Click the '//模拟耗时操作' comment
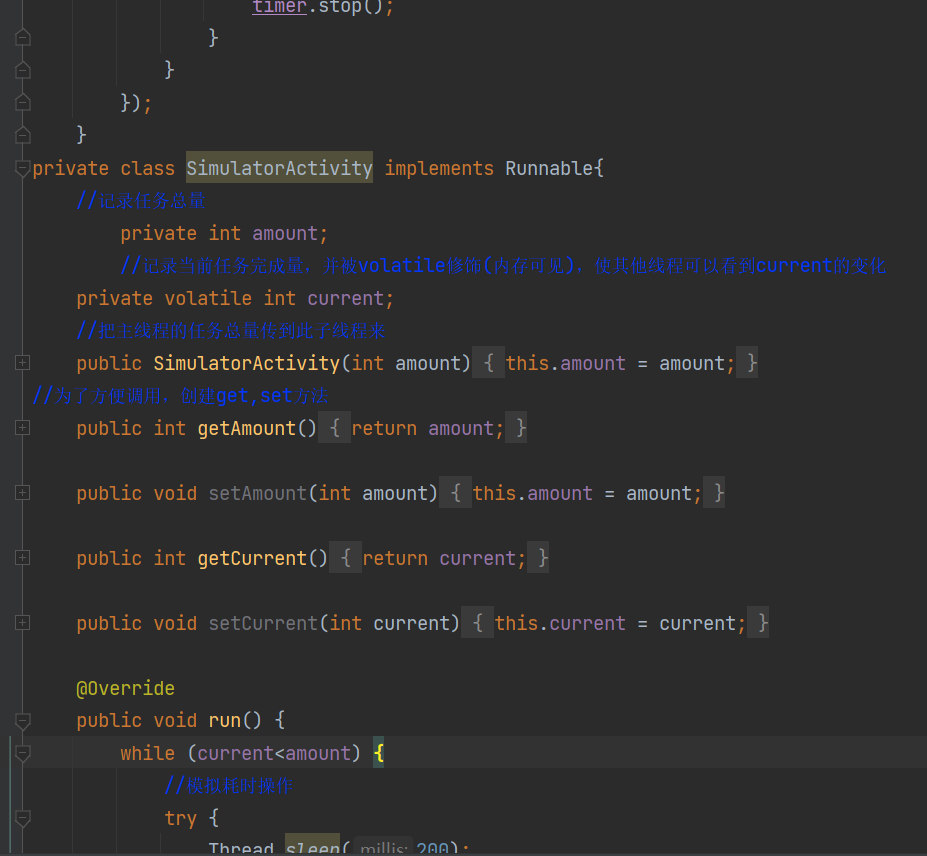927x856 pixels. pos(229,786)
